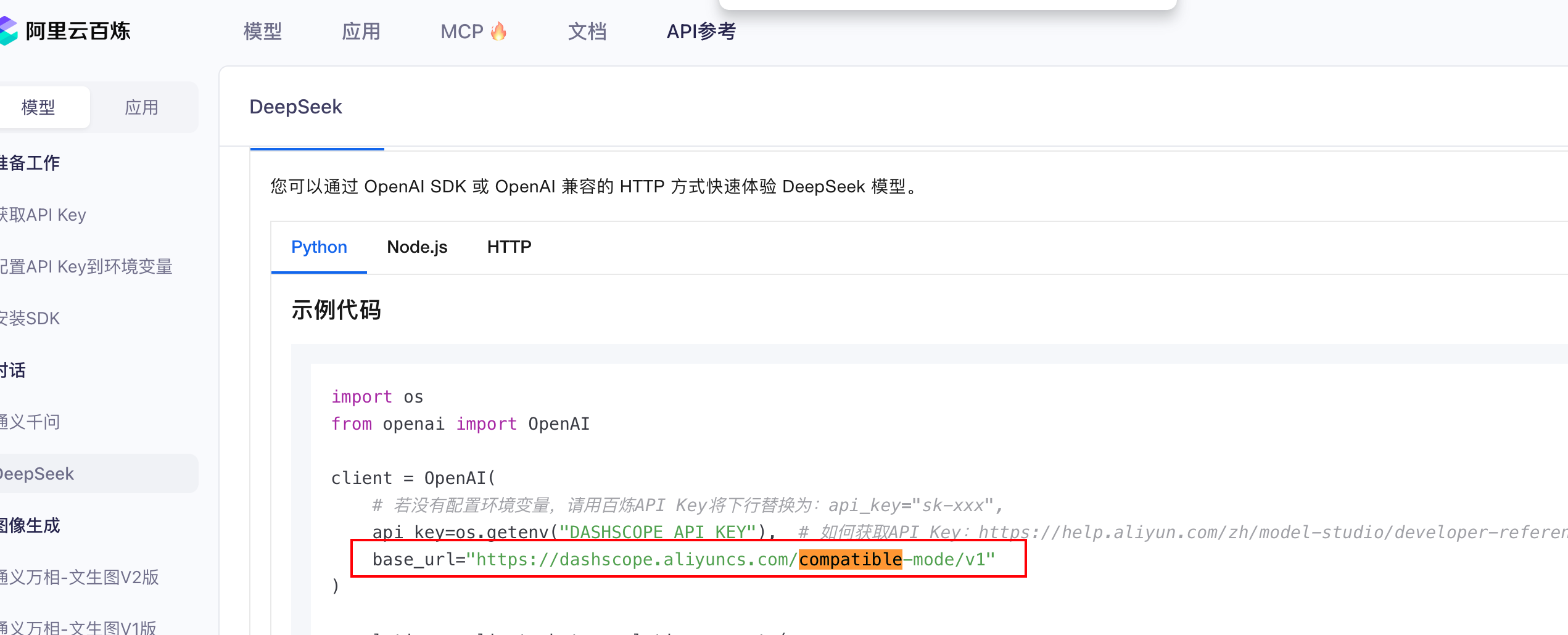The width and height of the screenshot is (1568, 635).
Task: Open the 模型 top navigation item
Action: (263, 31)
